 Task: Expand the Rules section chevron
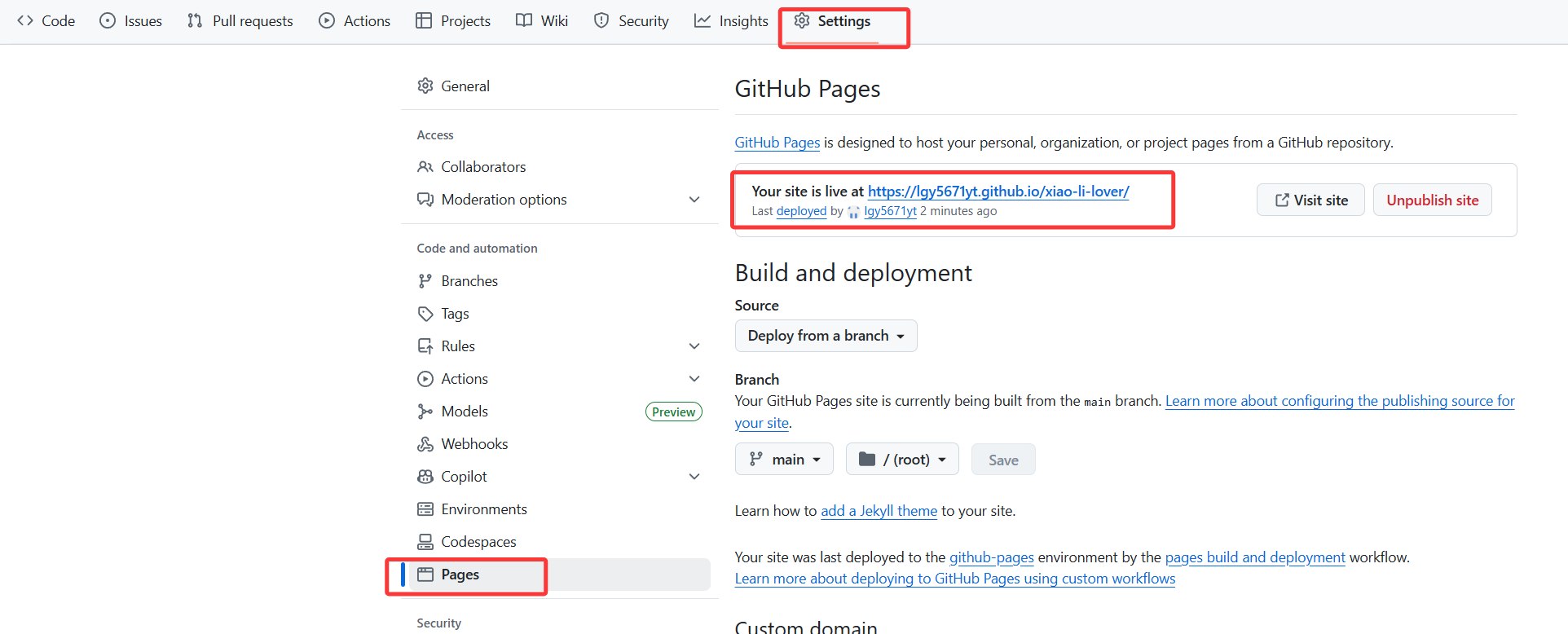[694, 346]
